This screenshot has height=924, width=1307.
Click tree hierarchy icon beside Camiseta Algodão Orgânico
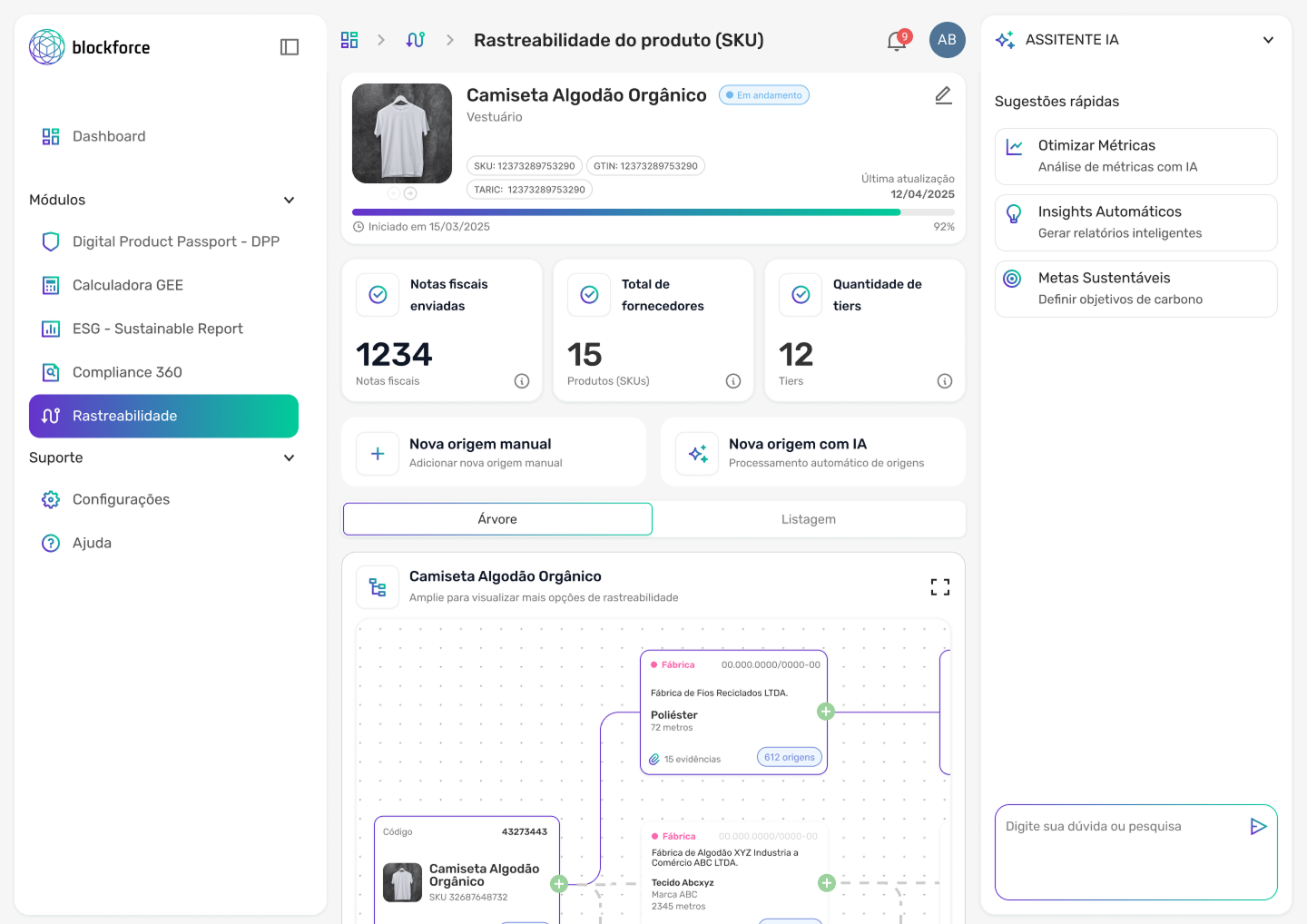(x=378, y=587)
